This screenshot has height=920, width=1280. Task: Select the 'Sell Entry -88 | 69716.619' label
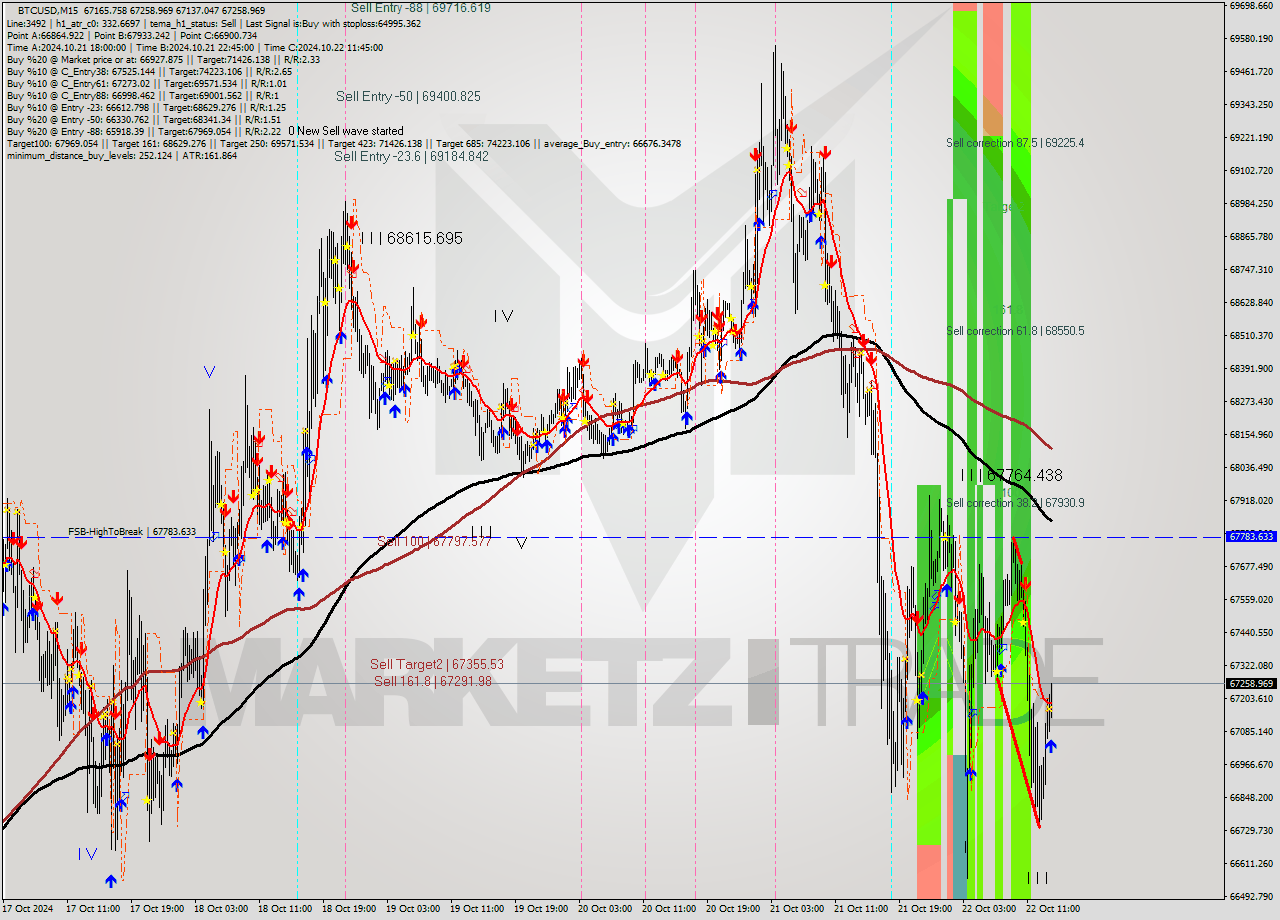[x=420, y=7]
